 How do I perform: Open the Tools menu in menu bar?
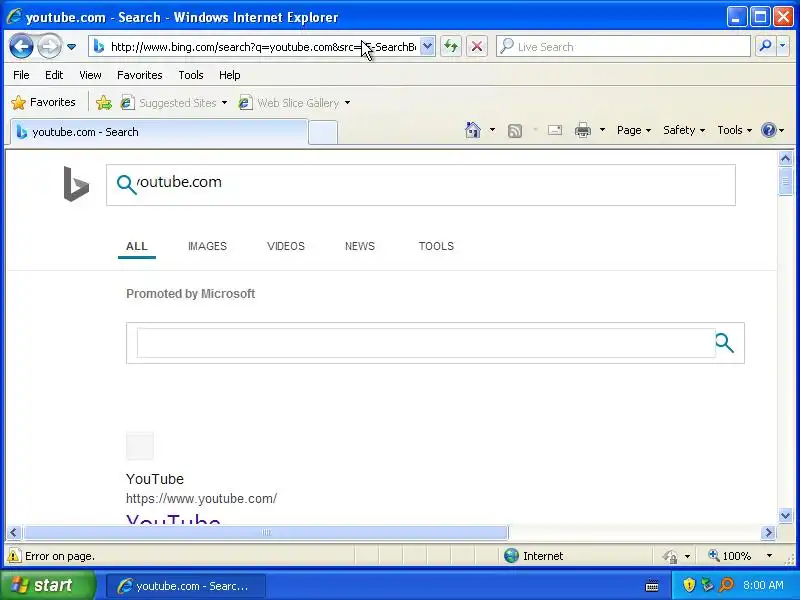point(191,75)
